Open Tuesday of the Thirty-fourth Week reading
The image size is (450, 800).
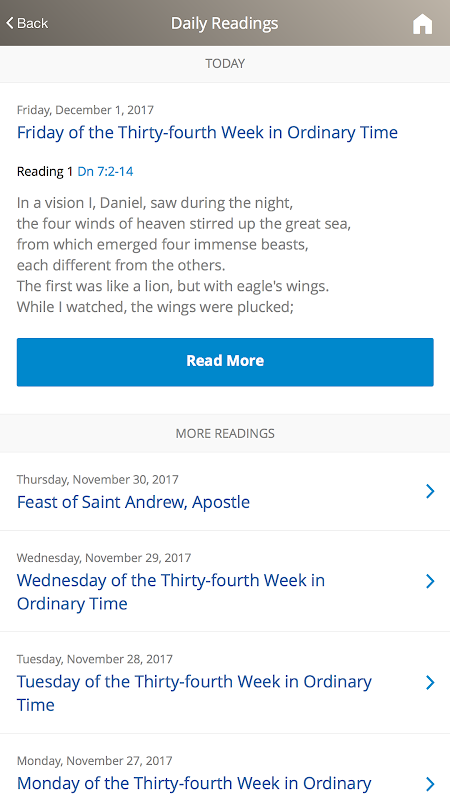194,693
